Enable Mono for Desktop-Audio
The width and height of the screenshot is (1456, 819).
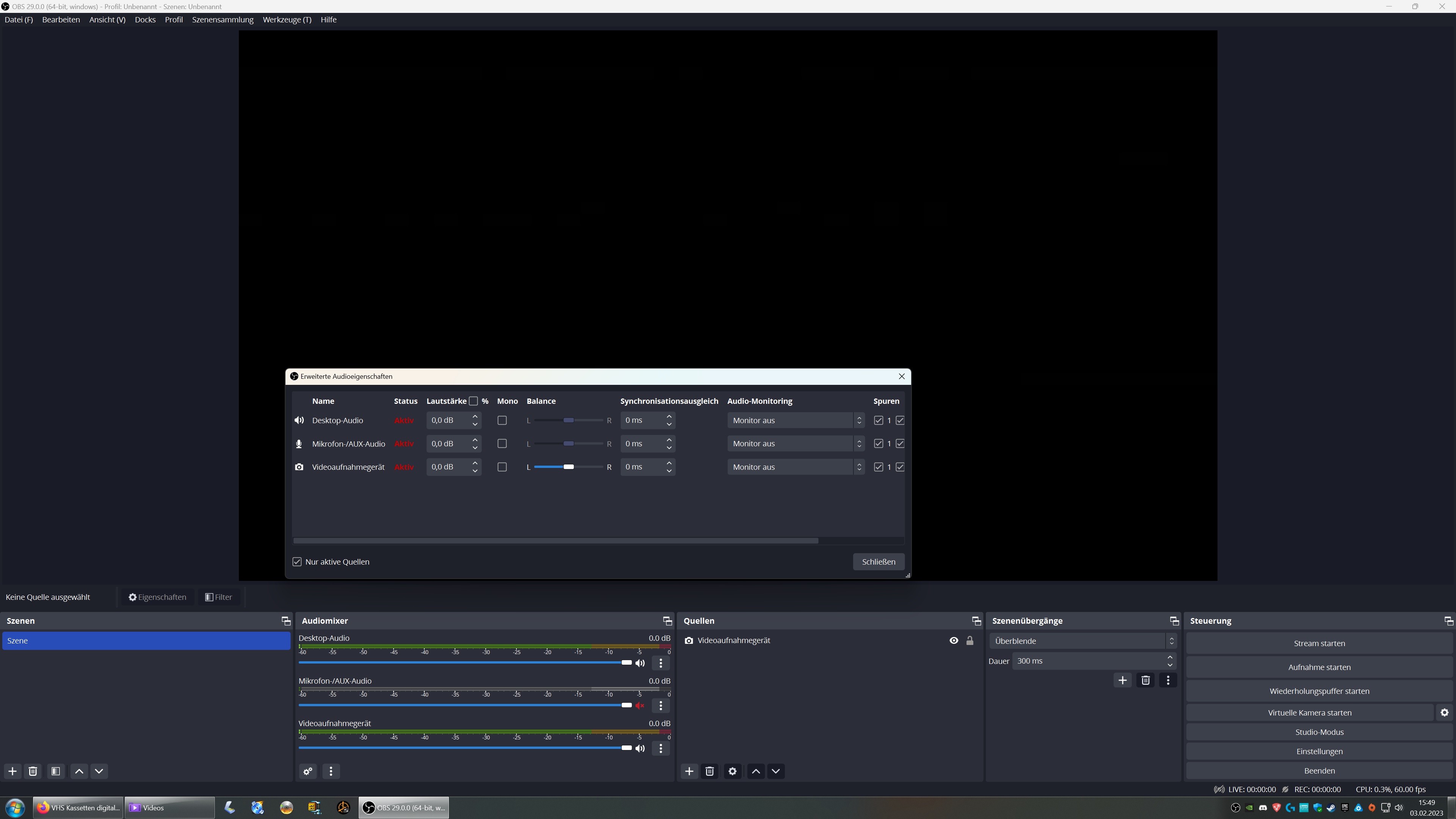pos(502,420)
